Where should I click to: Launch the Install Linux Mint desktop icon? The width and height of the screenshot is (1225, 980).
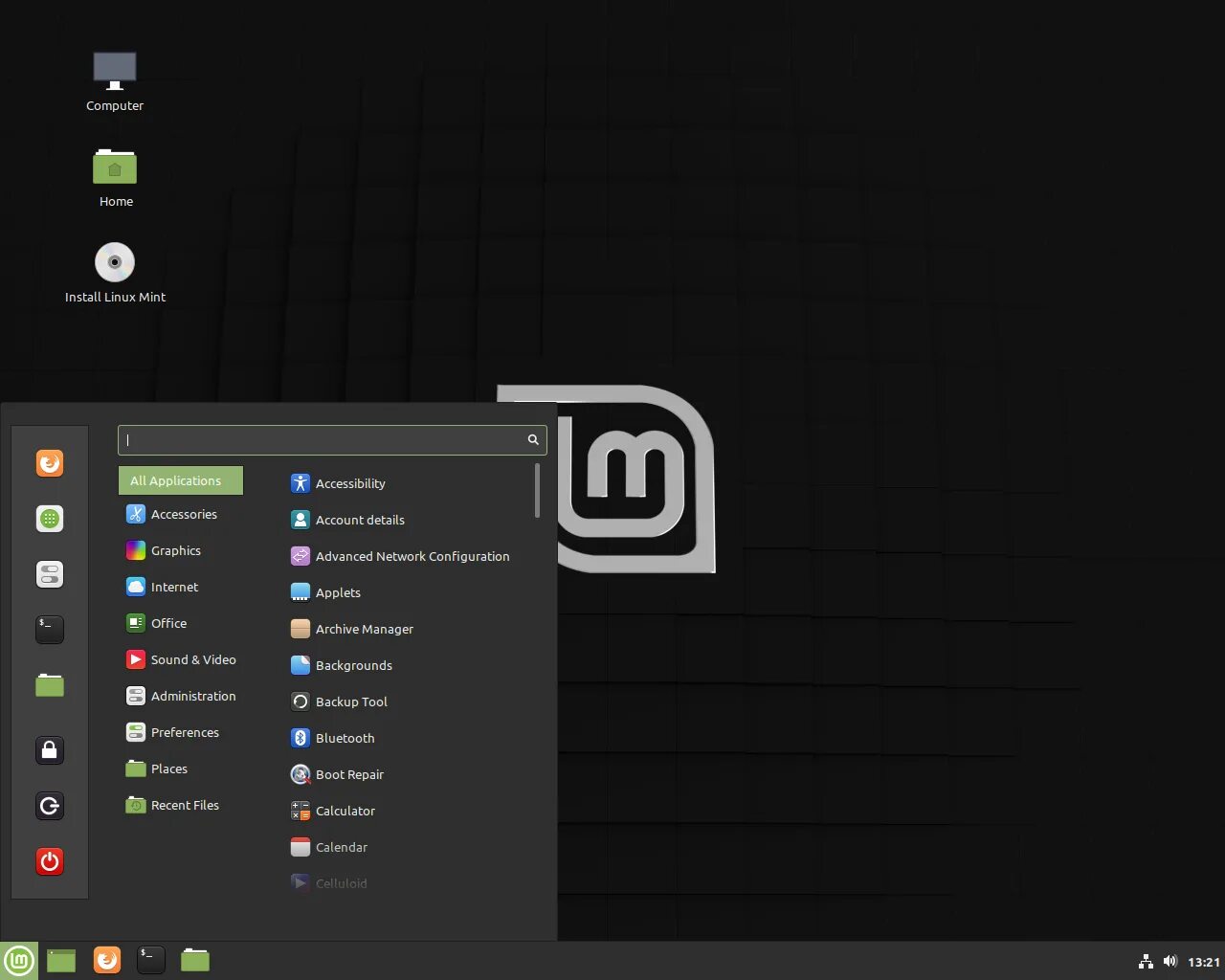point(115,273)
